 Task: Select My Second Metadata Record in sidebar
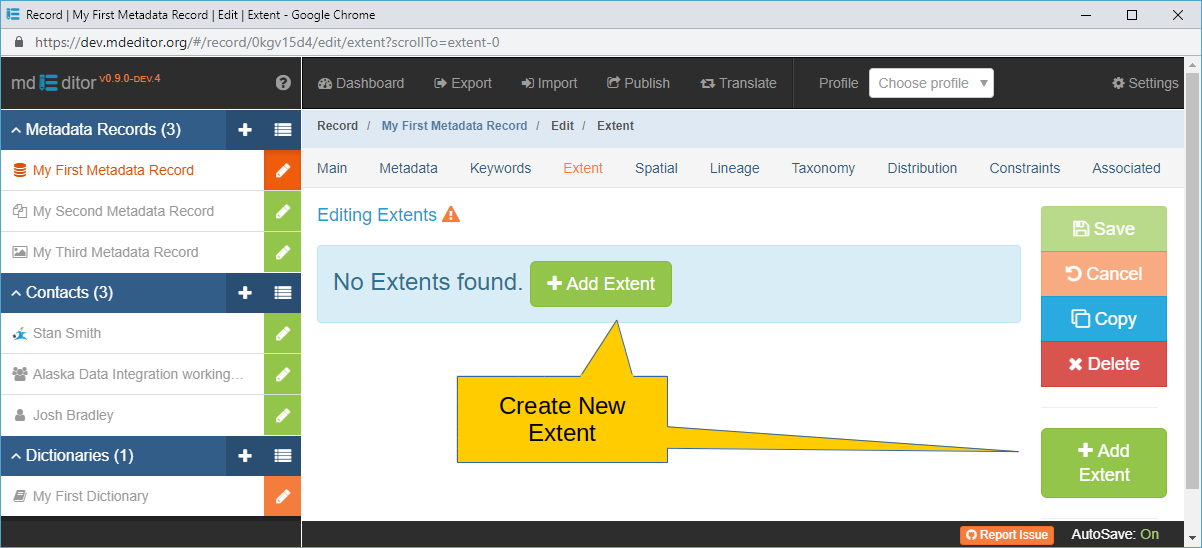(132, 211)
